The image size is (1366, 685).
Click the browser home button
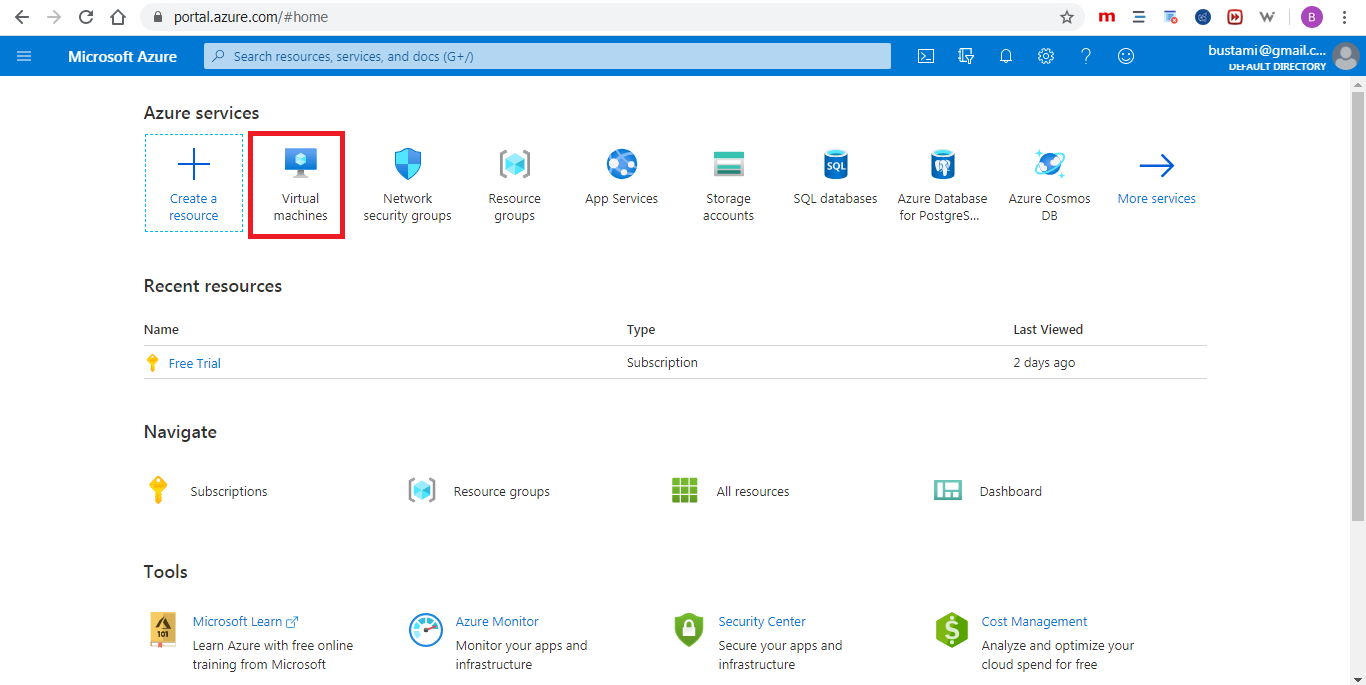[118, 17]
